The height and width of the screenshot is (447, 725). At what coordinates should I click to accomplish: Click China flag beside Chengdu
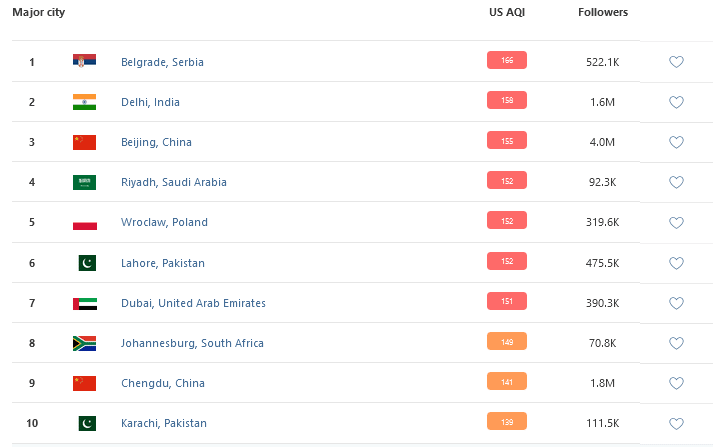coord(84,383)
